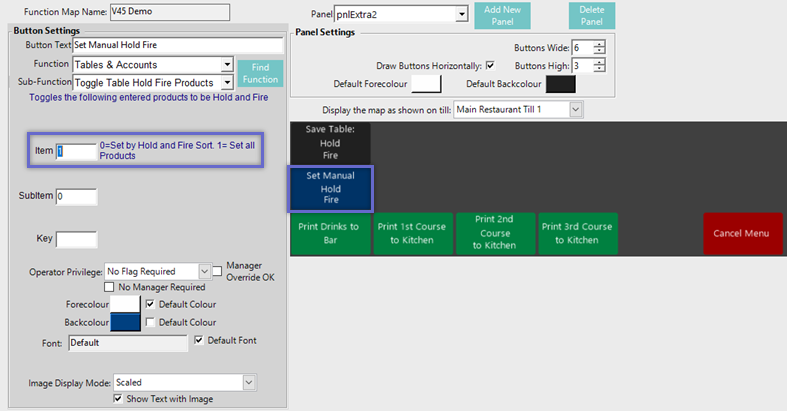Increase the Buttons Wide stepper value
787x411 pixels.
(599, 44)
